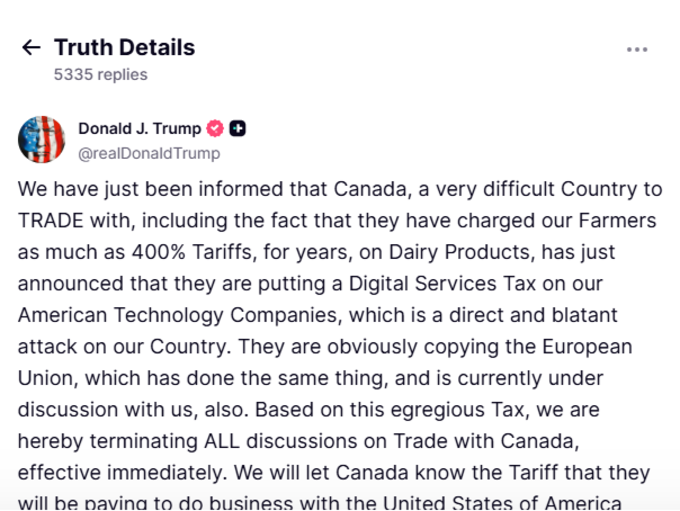The height and width of the screenshot is (511, 680).
Task: Open the Donald J. Trump display name
Action: click(139, 128)
